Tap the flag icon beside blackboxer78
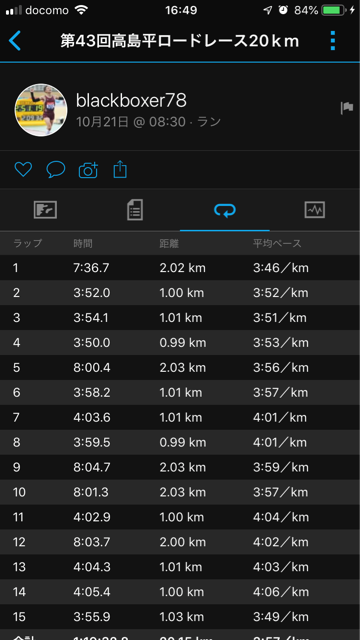The height and width of the screenshot is (640, 360). click(x=347, y=108)
